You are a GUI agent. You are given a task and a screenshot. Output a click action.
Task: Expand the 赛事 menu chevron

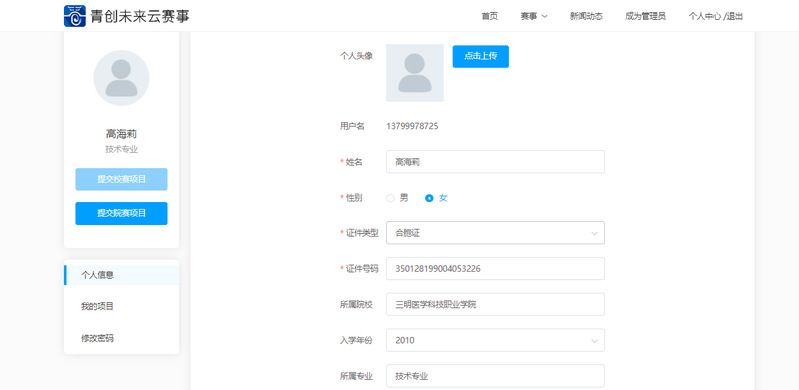coord(544,16)
